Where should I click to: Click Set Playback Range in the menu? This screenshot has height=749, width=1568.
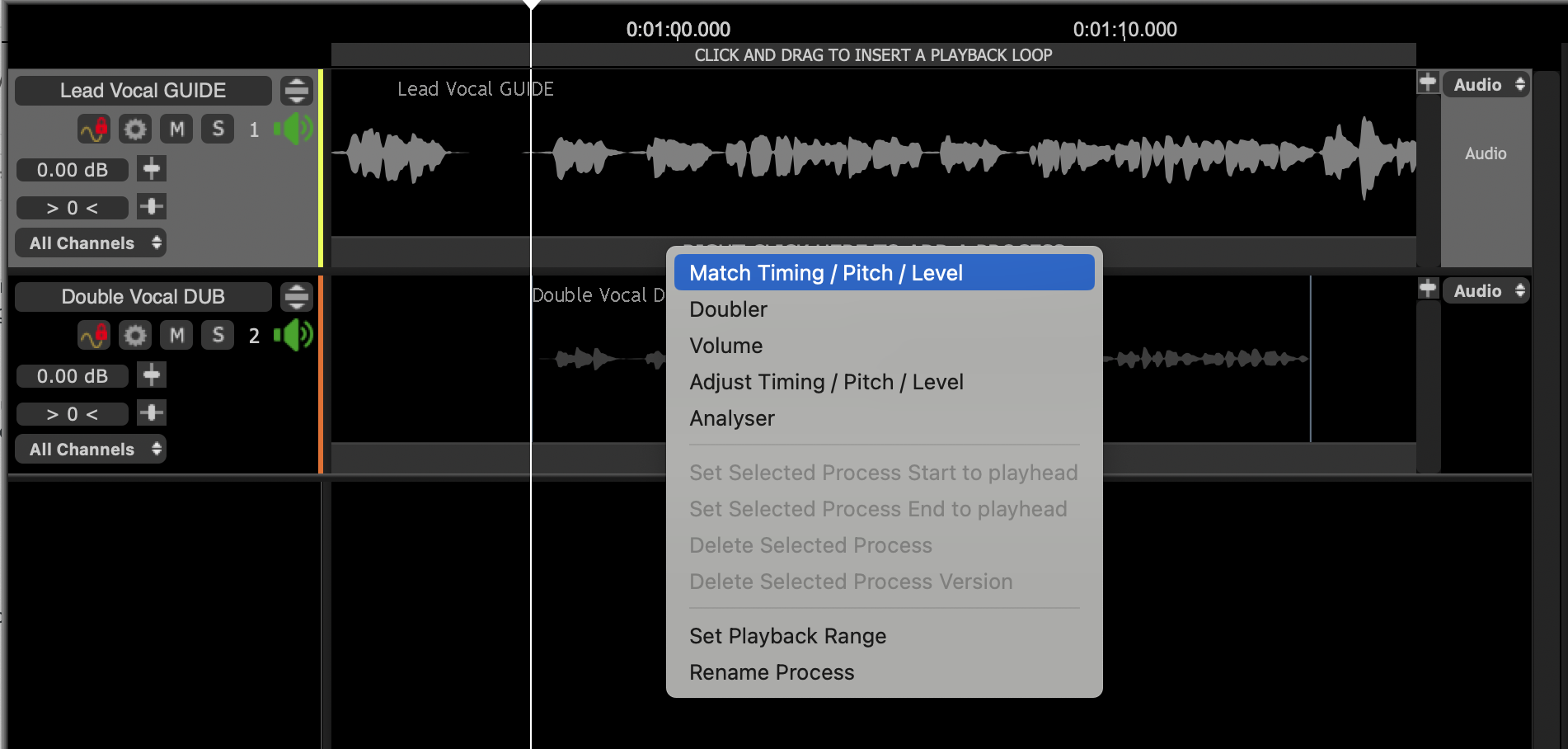point(787,636)
